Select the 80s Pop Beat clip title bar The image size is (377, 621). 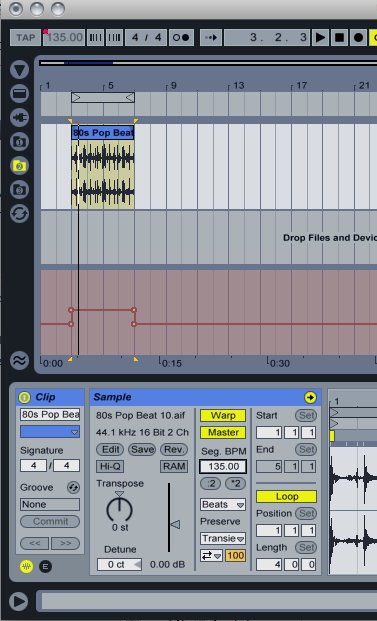coord(103,132)
